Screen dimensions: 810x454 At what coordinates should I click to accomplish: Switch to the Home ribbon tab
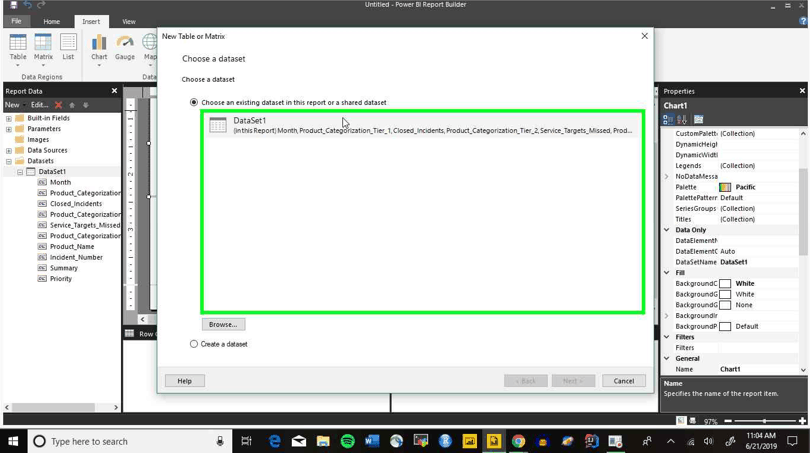pos(52,22)
